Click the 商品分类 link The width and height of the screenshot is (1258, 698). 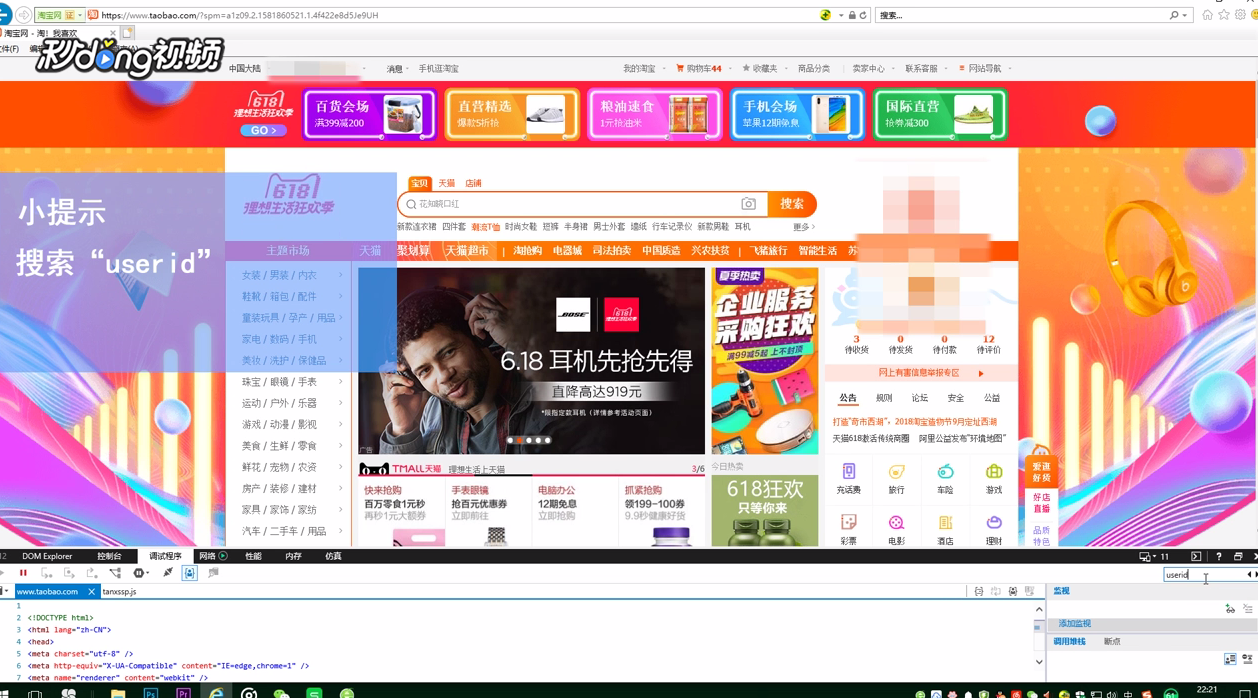pos(814,69)
